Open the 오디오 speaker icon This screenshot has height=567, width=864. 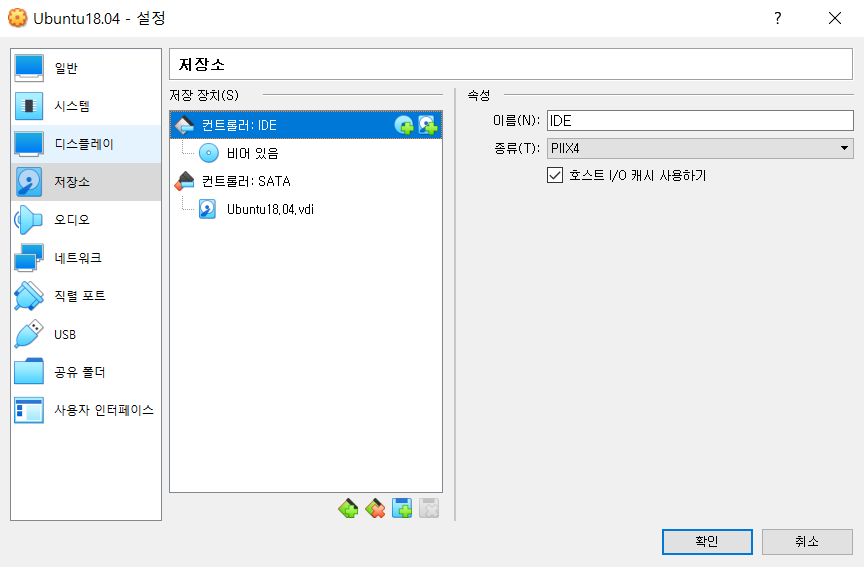pyautogui.click(x=29, y=220)
